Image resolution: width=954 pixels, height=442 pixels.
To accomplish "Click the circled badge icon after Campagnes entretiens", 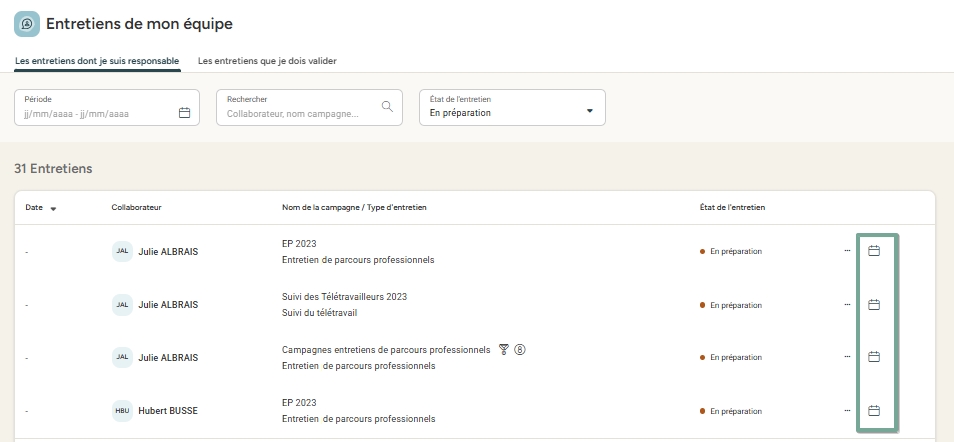I will (520, 350).
